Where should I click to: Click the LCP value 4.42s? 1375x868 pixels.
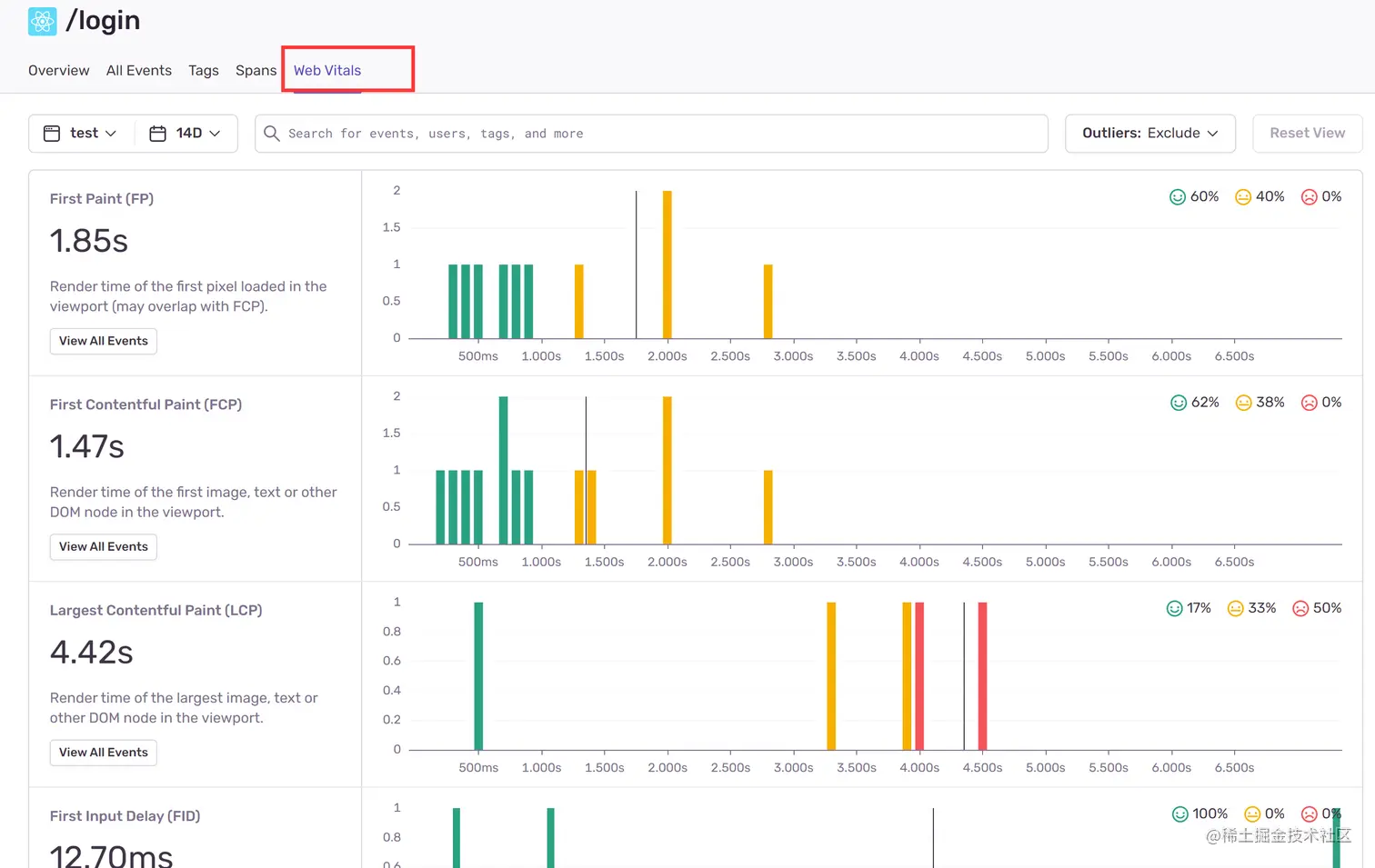(92, 652)
